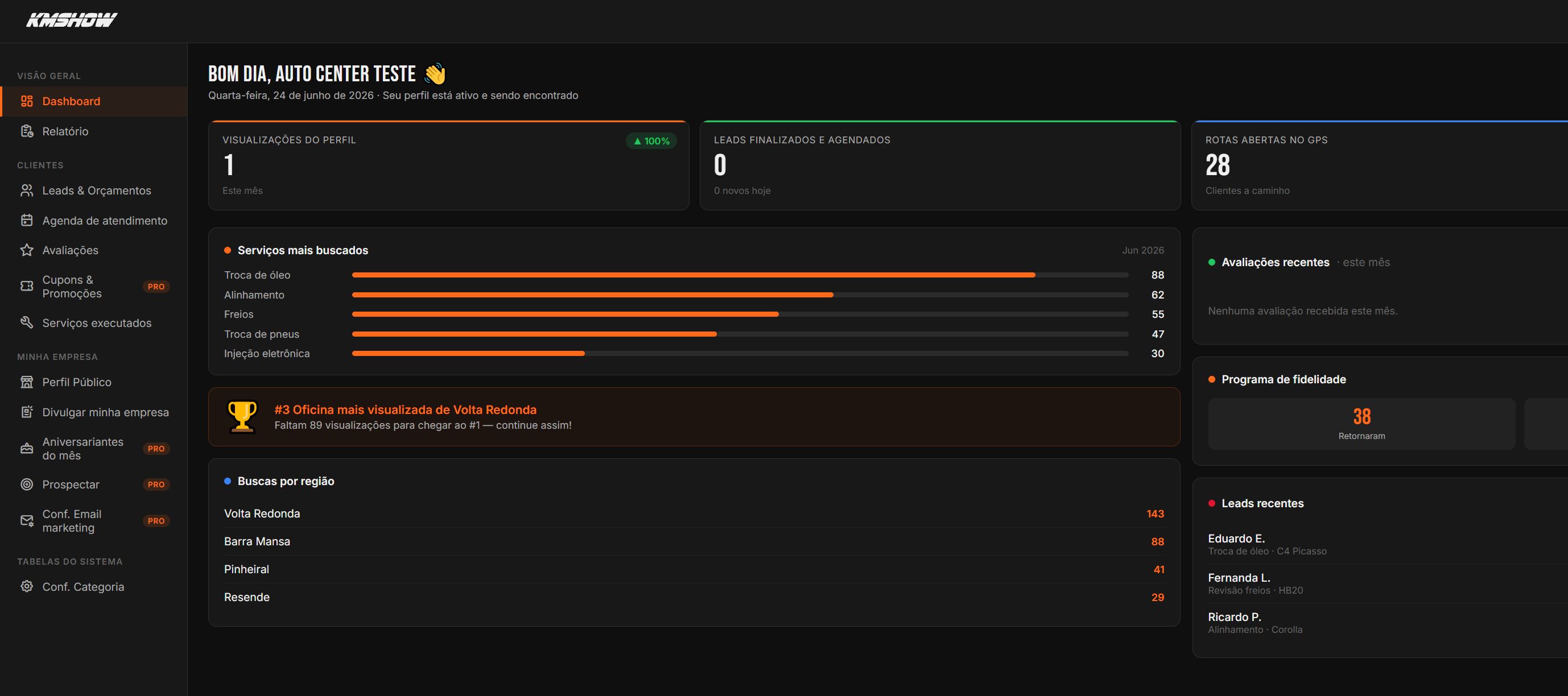The width and height of the screenshot is (1568, 696).
Task: Click PRO badge beside Prospectar
Action: click(156, 484)
